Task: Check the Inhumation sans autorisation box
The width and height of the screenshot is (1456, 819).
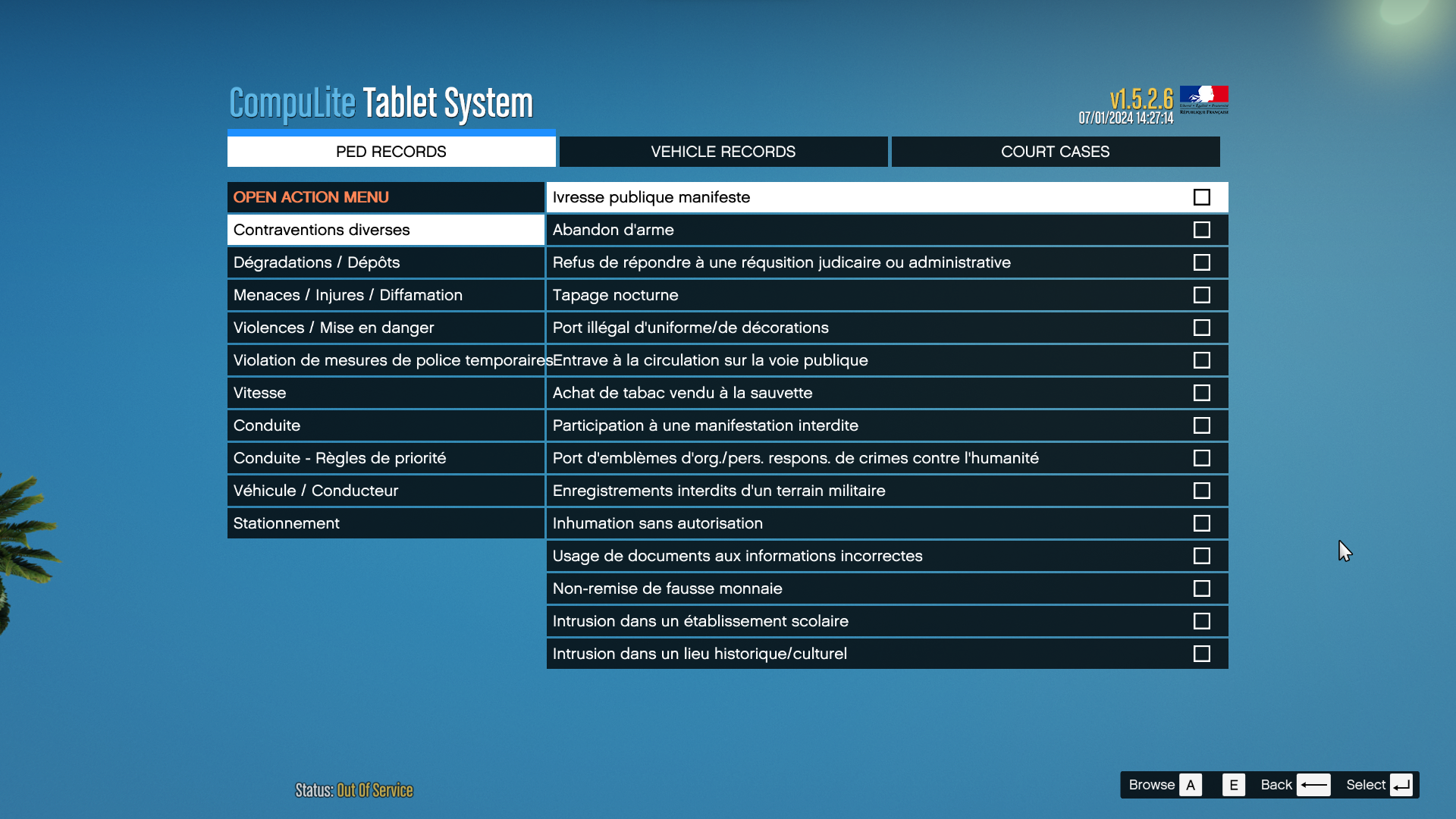Action: 1201,523
